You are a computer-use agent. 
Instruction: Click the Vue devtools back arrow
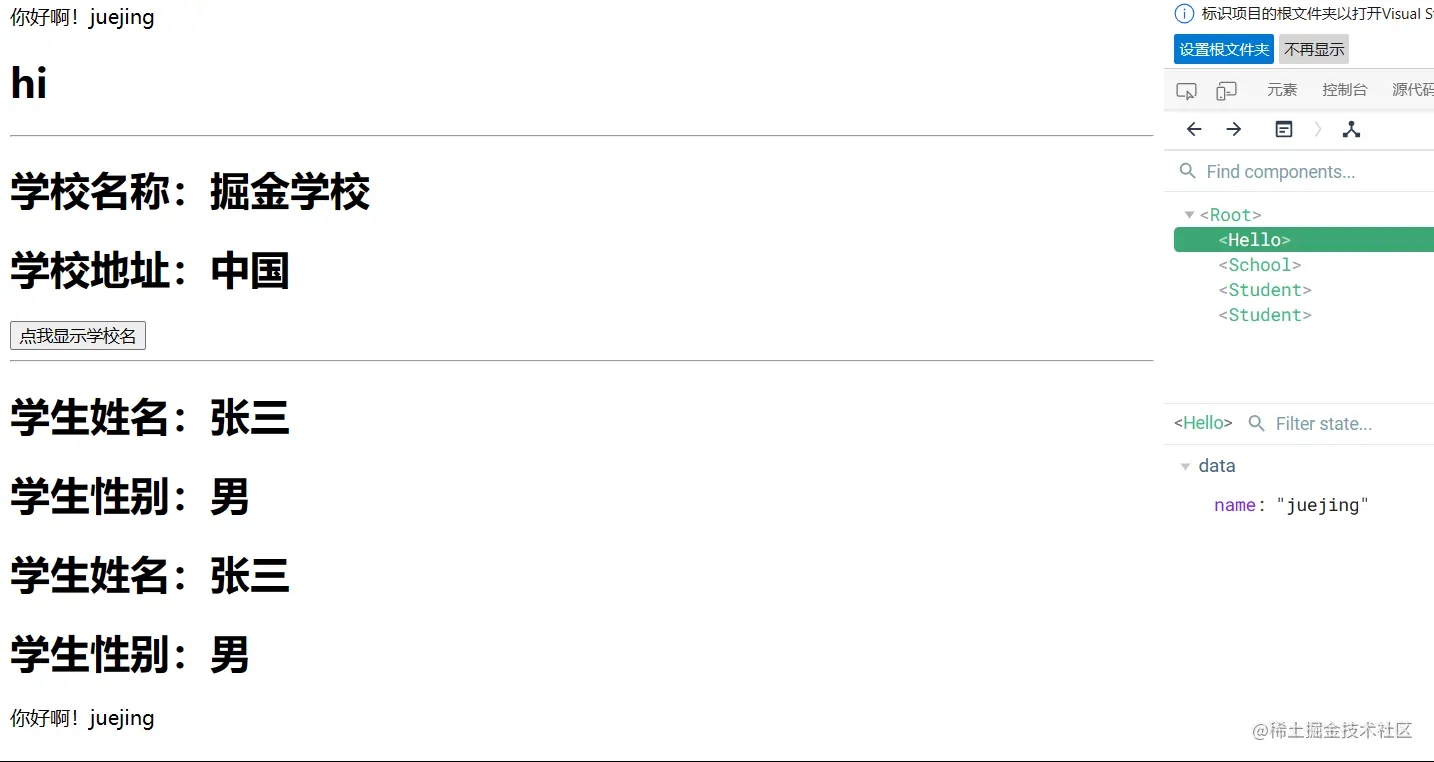1194,129
